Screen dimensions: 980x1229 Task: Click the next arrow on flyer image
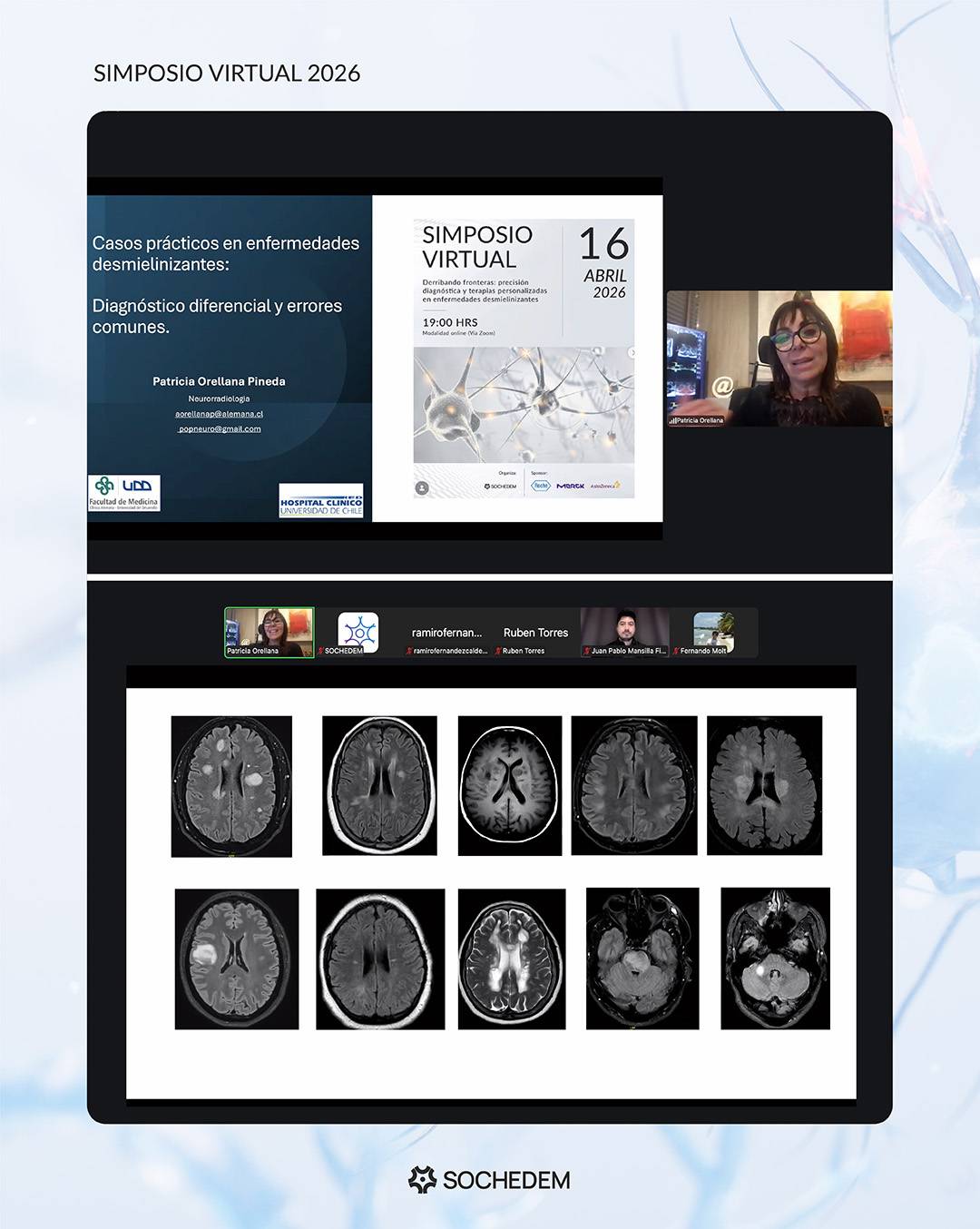coord(632,353)
